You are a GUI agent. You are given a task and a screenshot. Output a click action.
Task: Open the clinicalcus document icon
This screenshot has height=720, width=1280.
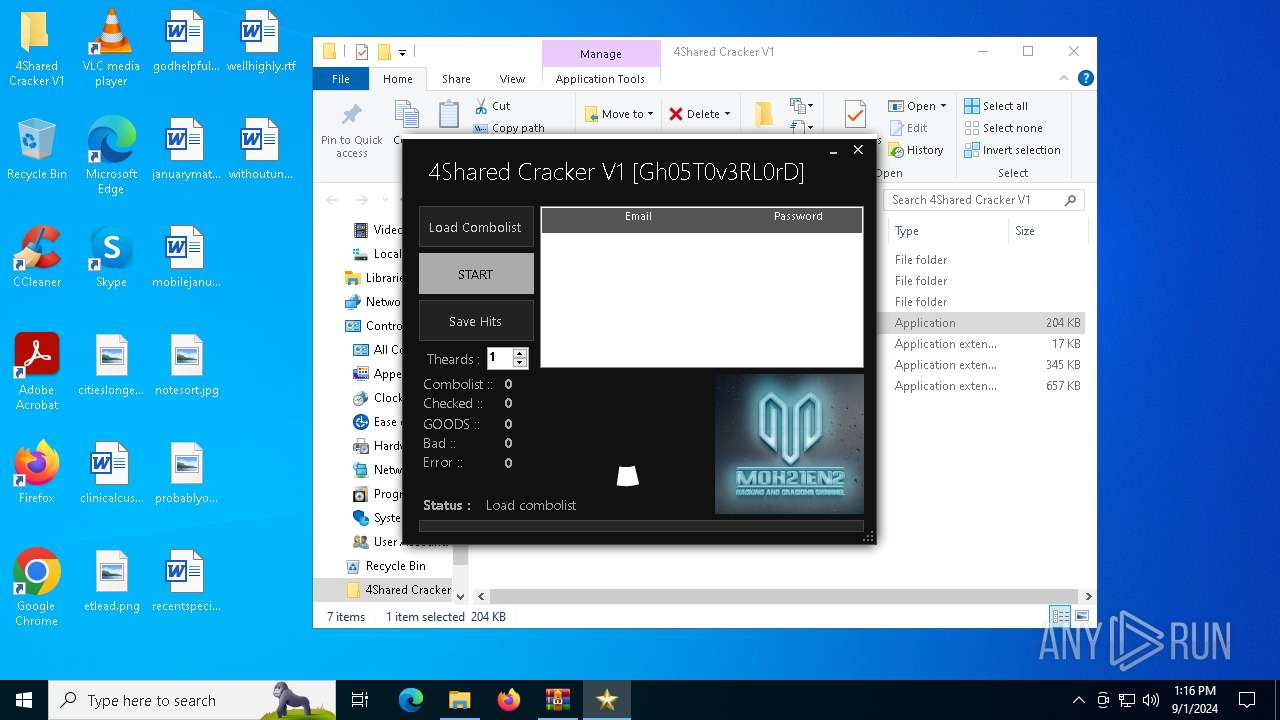pos(111,473)
